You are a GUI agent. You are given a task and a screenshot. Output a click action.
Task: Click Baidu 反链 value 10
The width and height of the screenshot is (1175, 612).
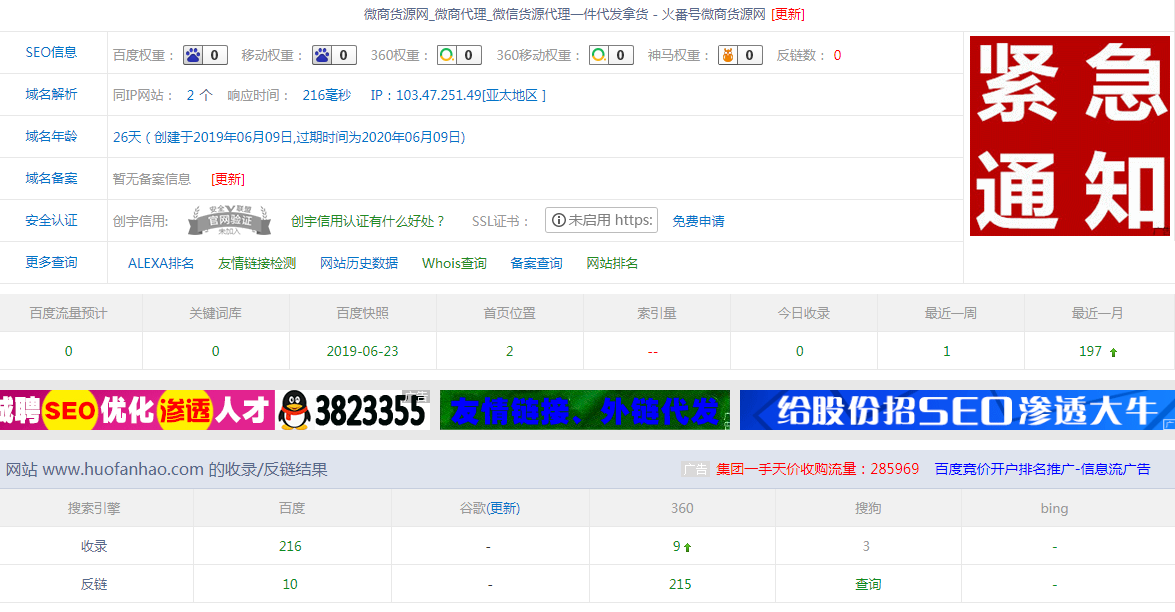(x=290, y=584)
